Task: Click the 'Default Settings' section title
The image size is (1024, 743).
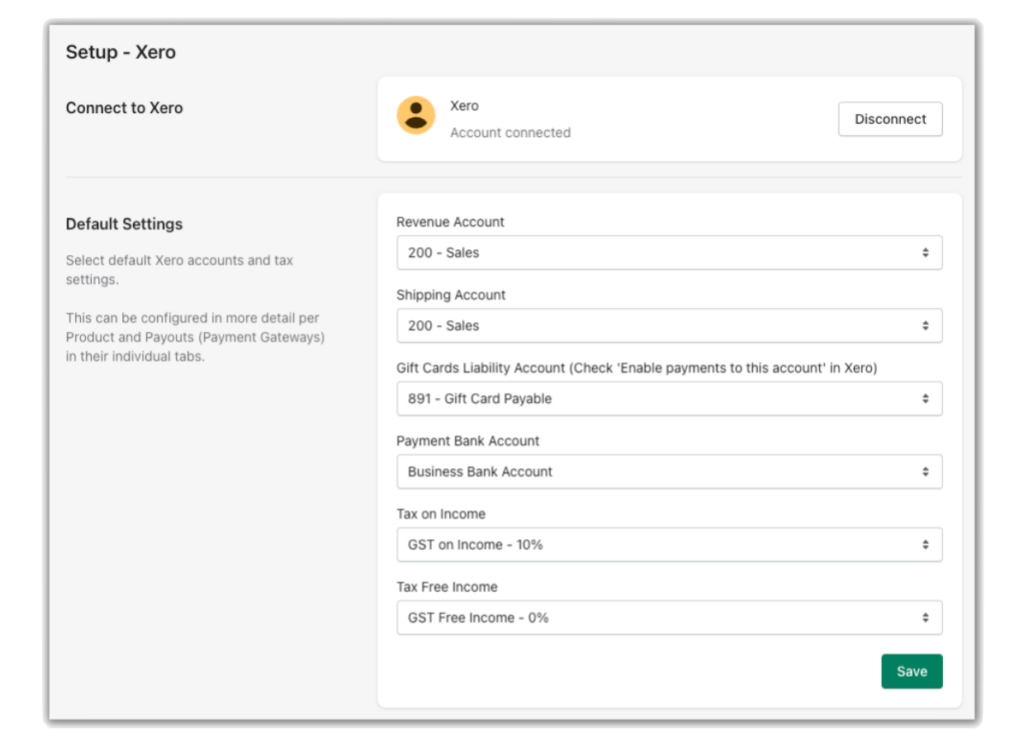Action: coord(124,224)
